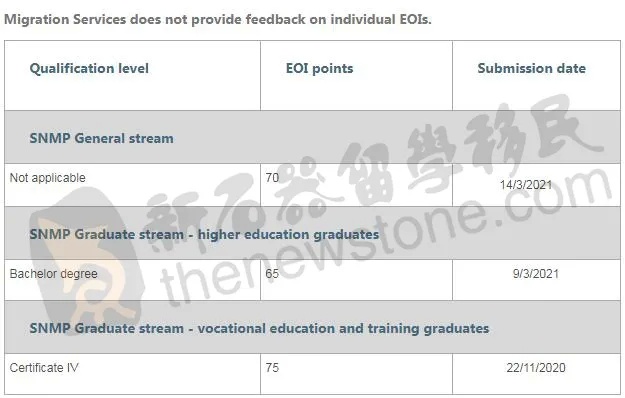The width and height of the screenshot is (625, 398).
Task: Click the Qualification level column header
Action: pyautogui.click(x=89, y=69)
